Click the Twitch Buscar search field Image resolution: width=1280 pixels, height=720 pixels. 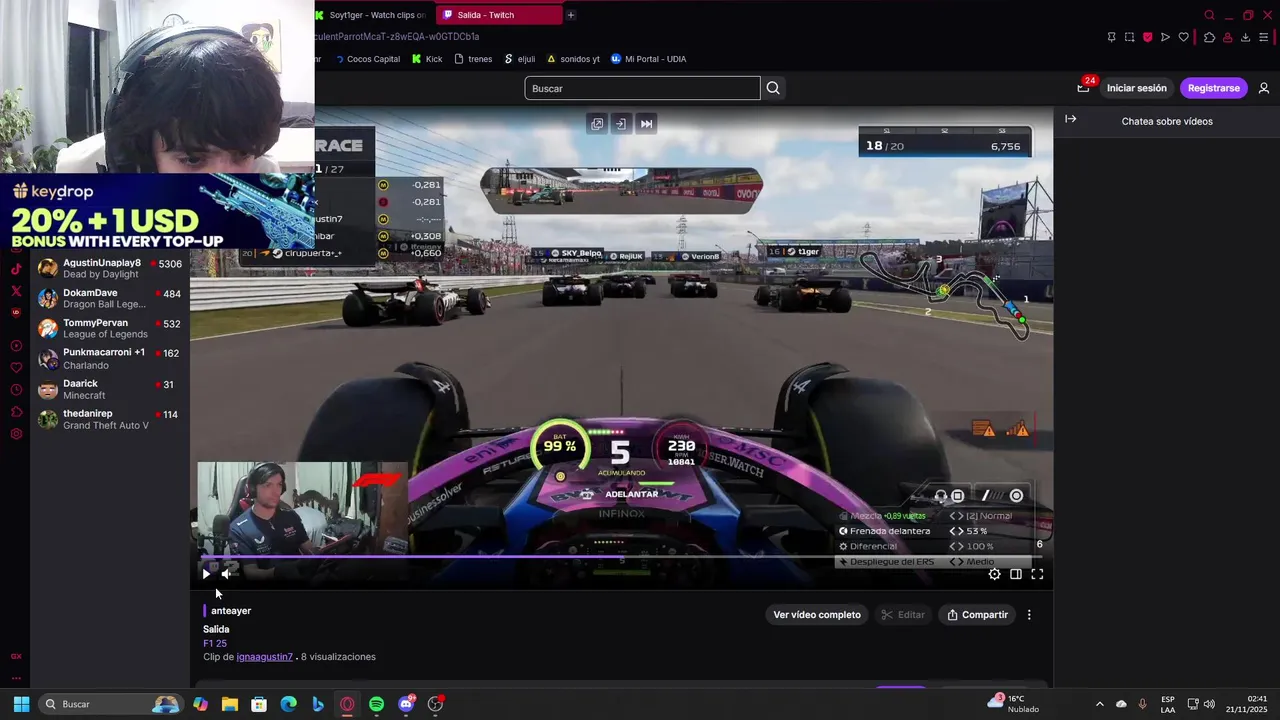pos(642,88)
